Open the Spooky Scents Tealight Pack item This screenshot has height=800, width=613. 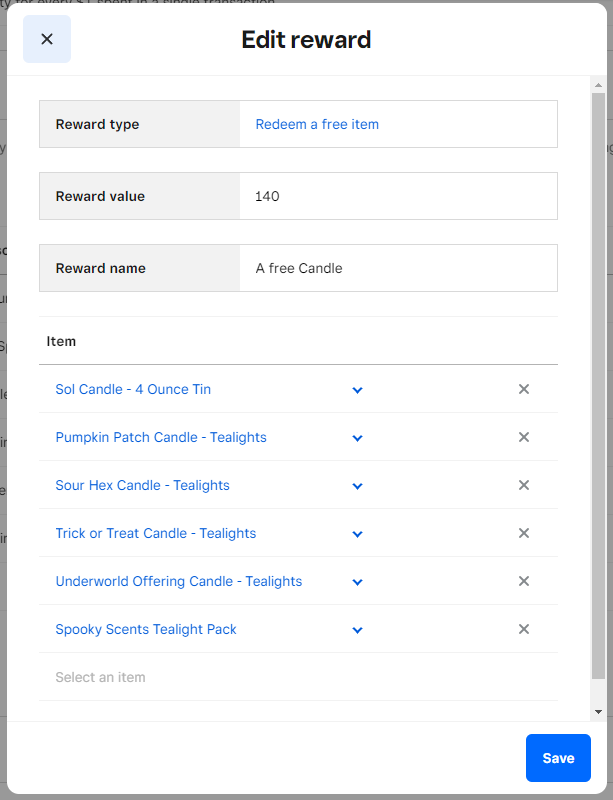[x=146, y=629]
